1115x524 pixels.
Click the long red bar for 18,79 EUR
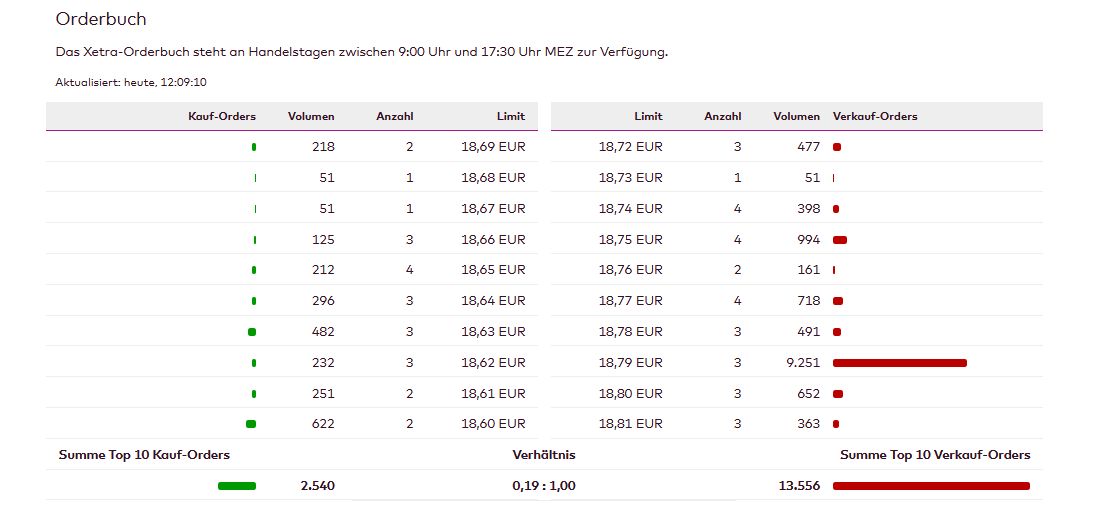coord(899,363)
